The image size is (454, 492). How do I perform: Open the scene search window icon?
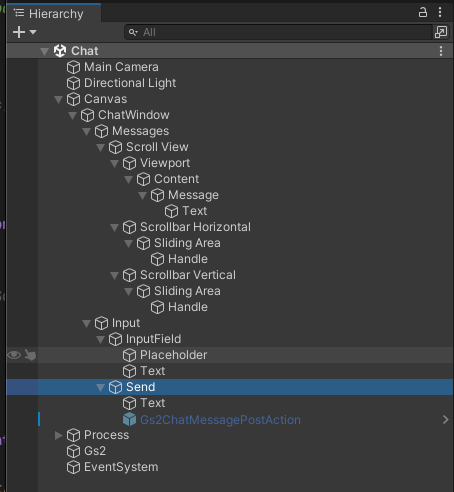441,32
